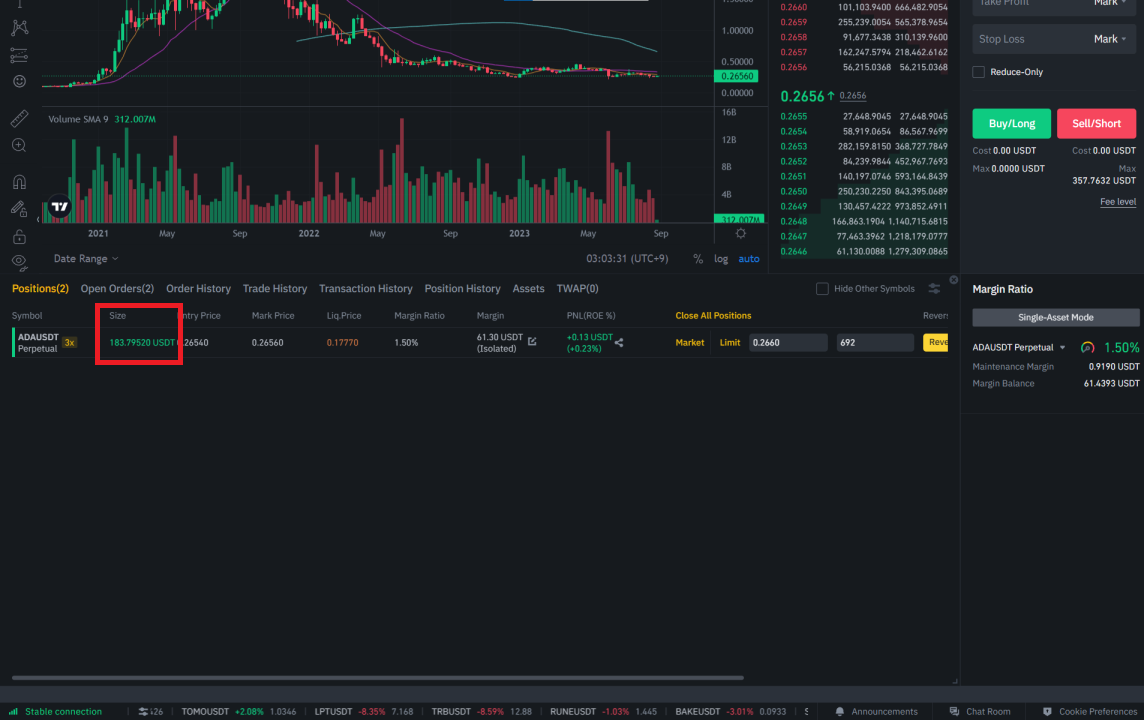Click the TradingView logo on chart
The image size is (1144, 720).
click(x=60, y=207)
